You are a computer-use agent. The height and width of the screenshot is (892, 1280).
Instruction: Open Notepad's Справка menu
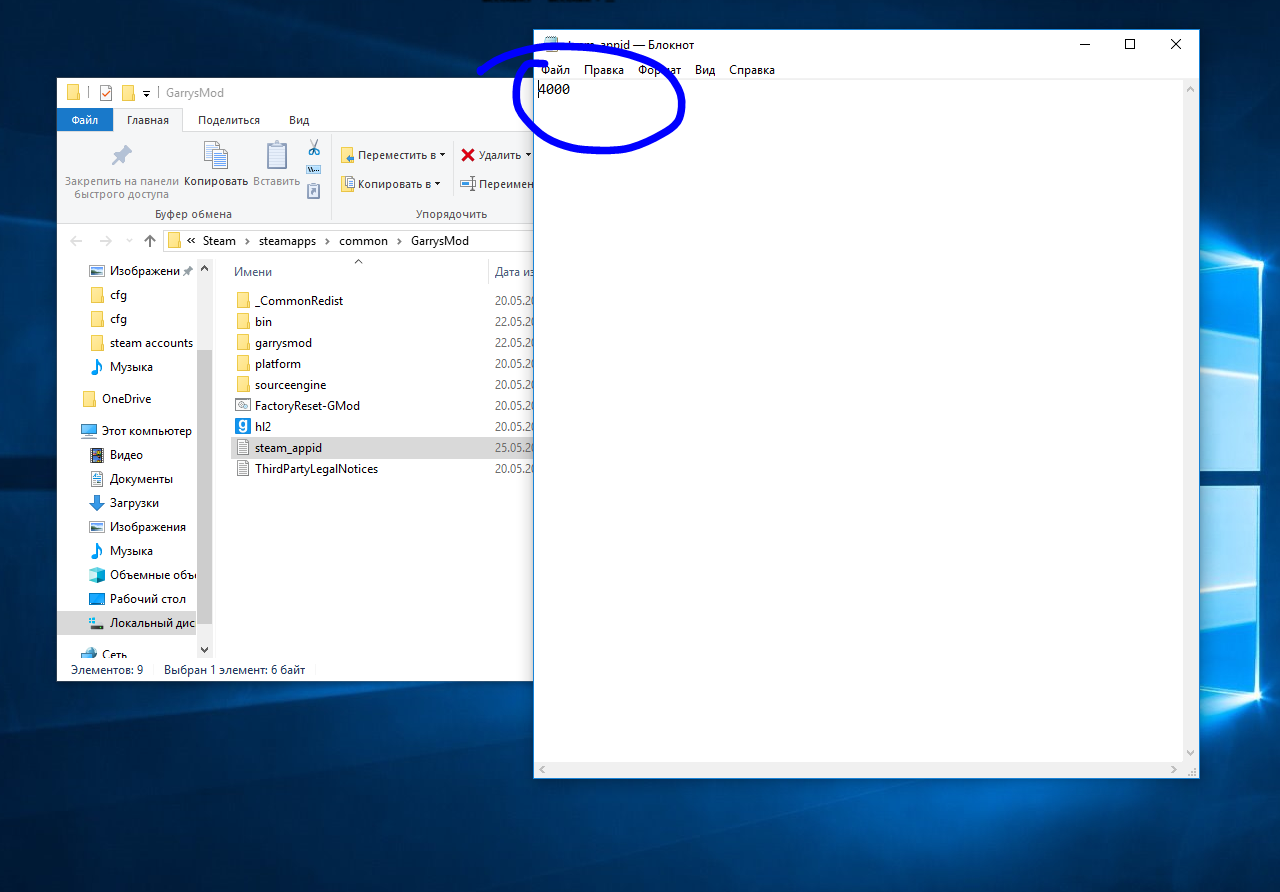[751, 70]
